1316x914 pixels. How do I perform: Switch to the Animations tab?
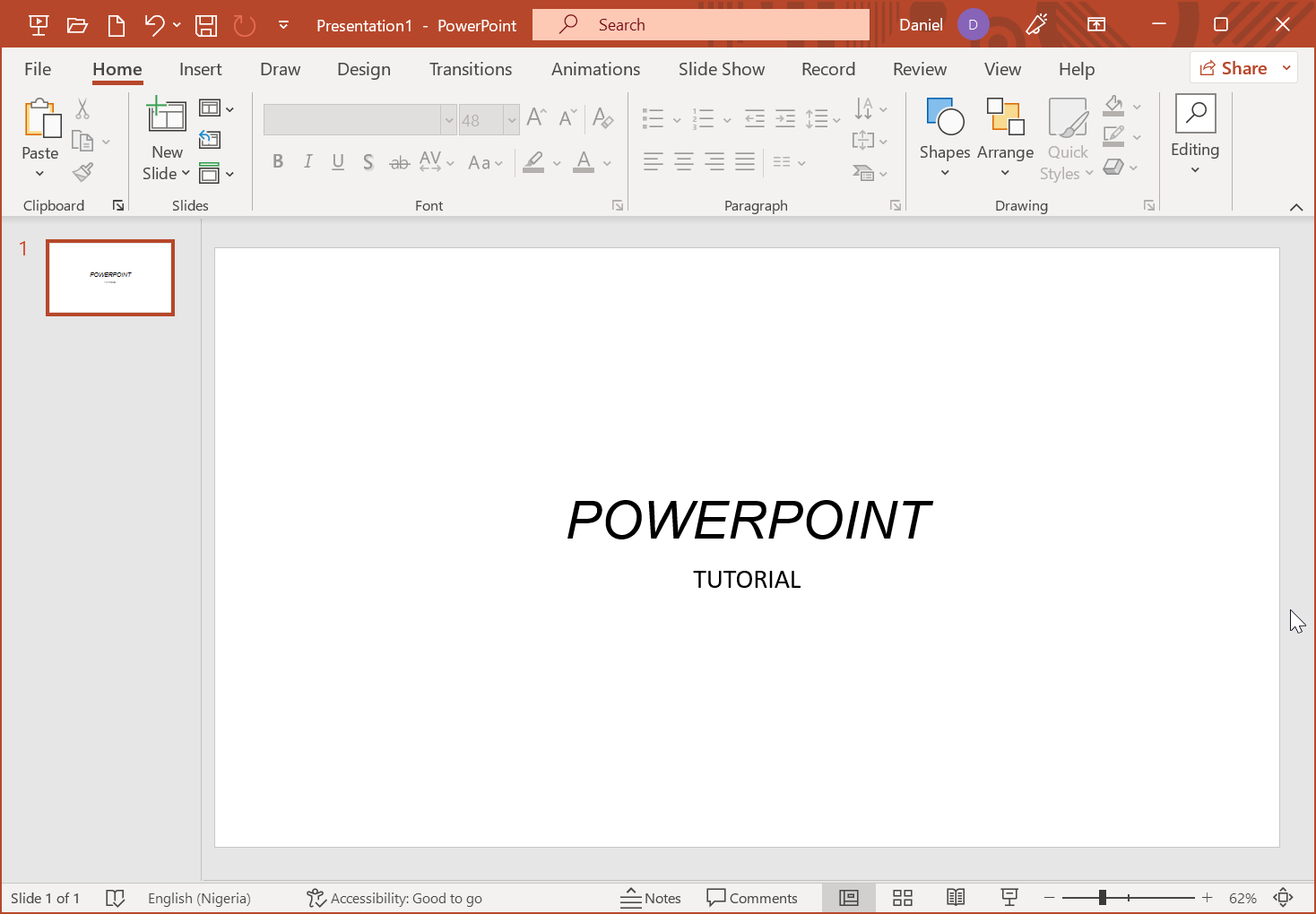[595, 69]
